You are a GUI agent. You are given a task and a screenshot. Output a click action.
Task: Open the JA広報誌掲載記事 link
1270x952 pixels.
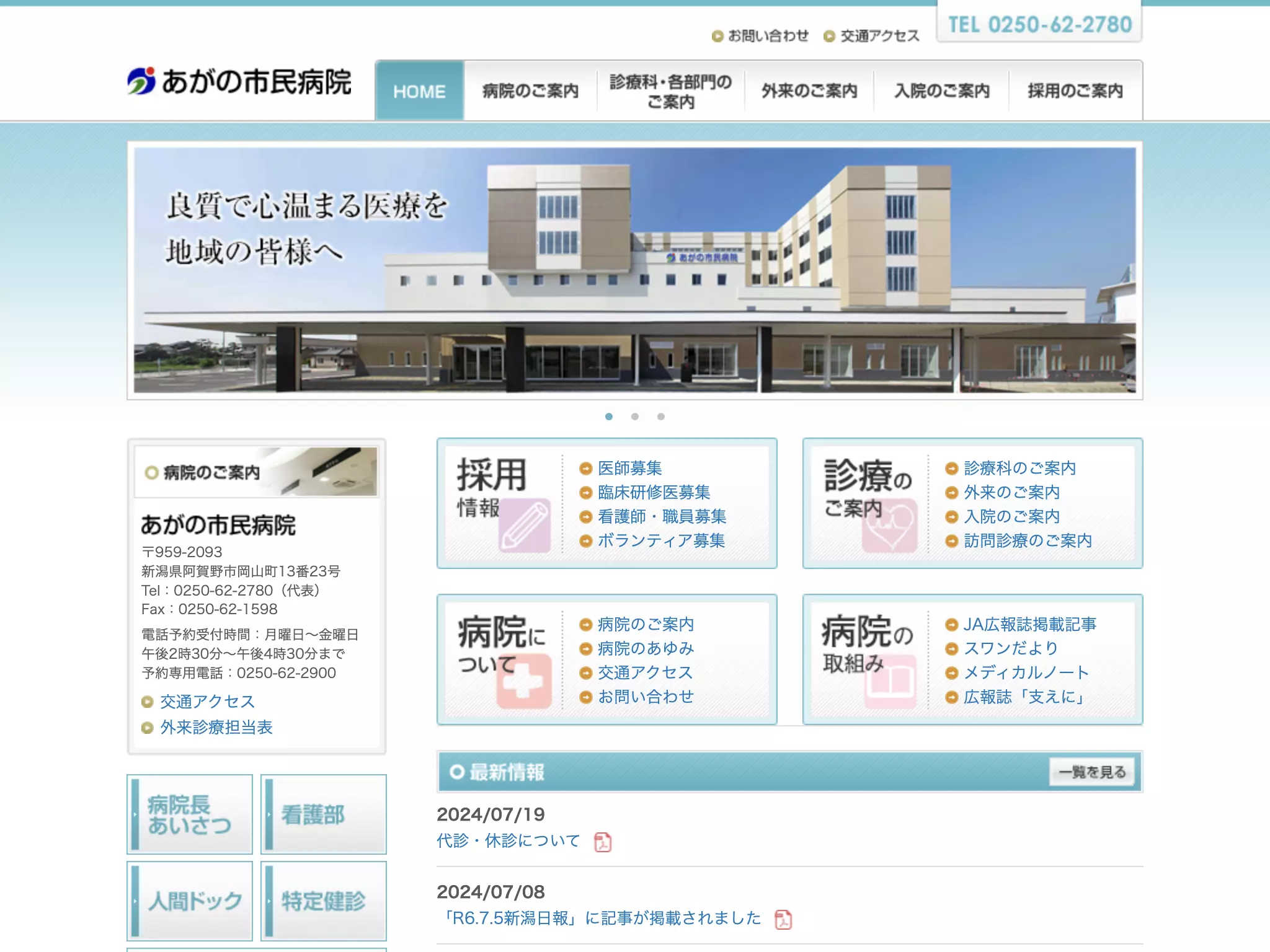[x=1030, y=624]
